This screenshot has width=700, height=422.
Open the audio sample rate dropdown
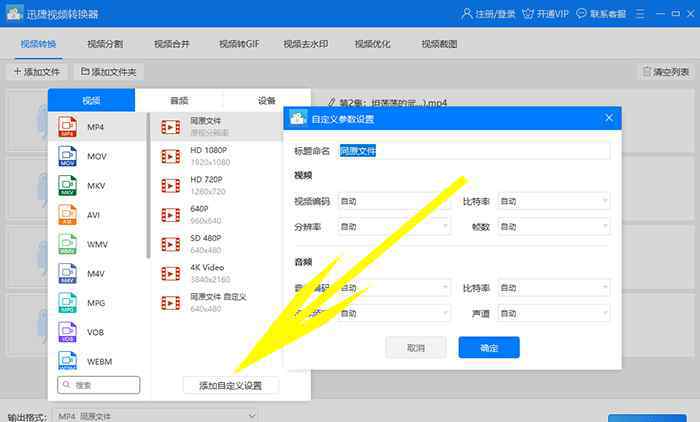[x=394, y=313]
